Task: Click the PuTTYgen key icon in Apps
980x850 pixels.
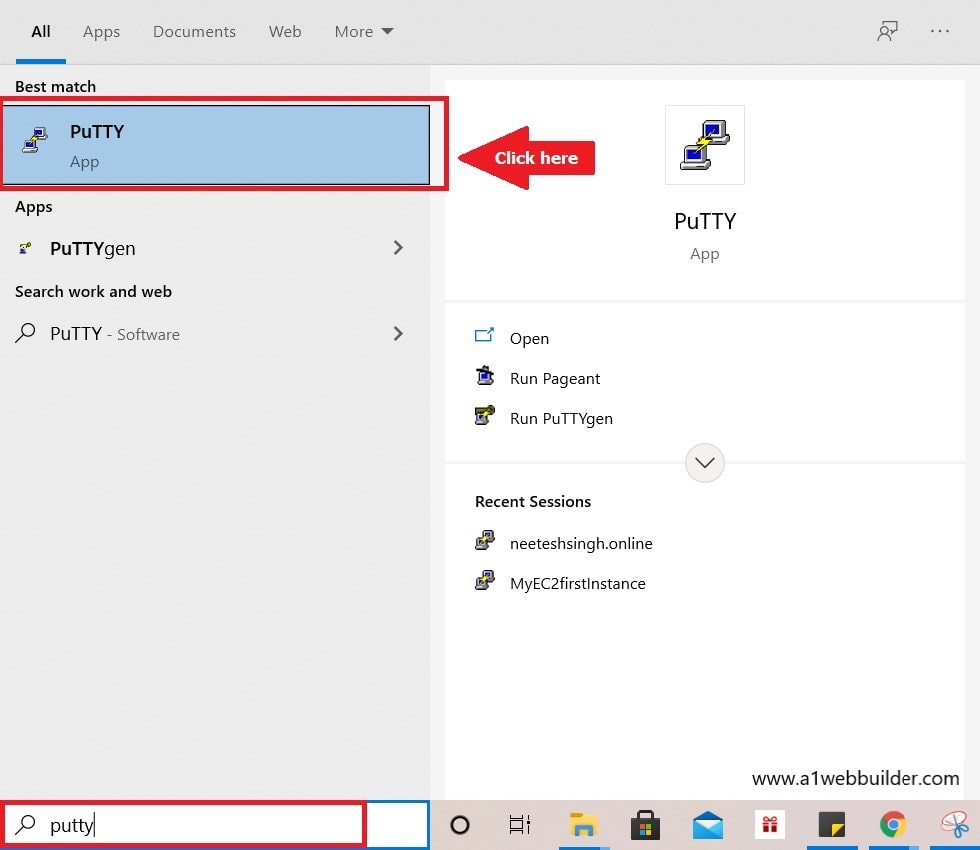Action: pyautogui.click(x=25, y=248)
